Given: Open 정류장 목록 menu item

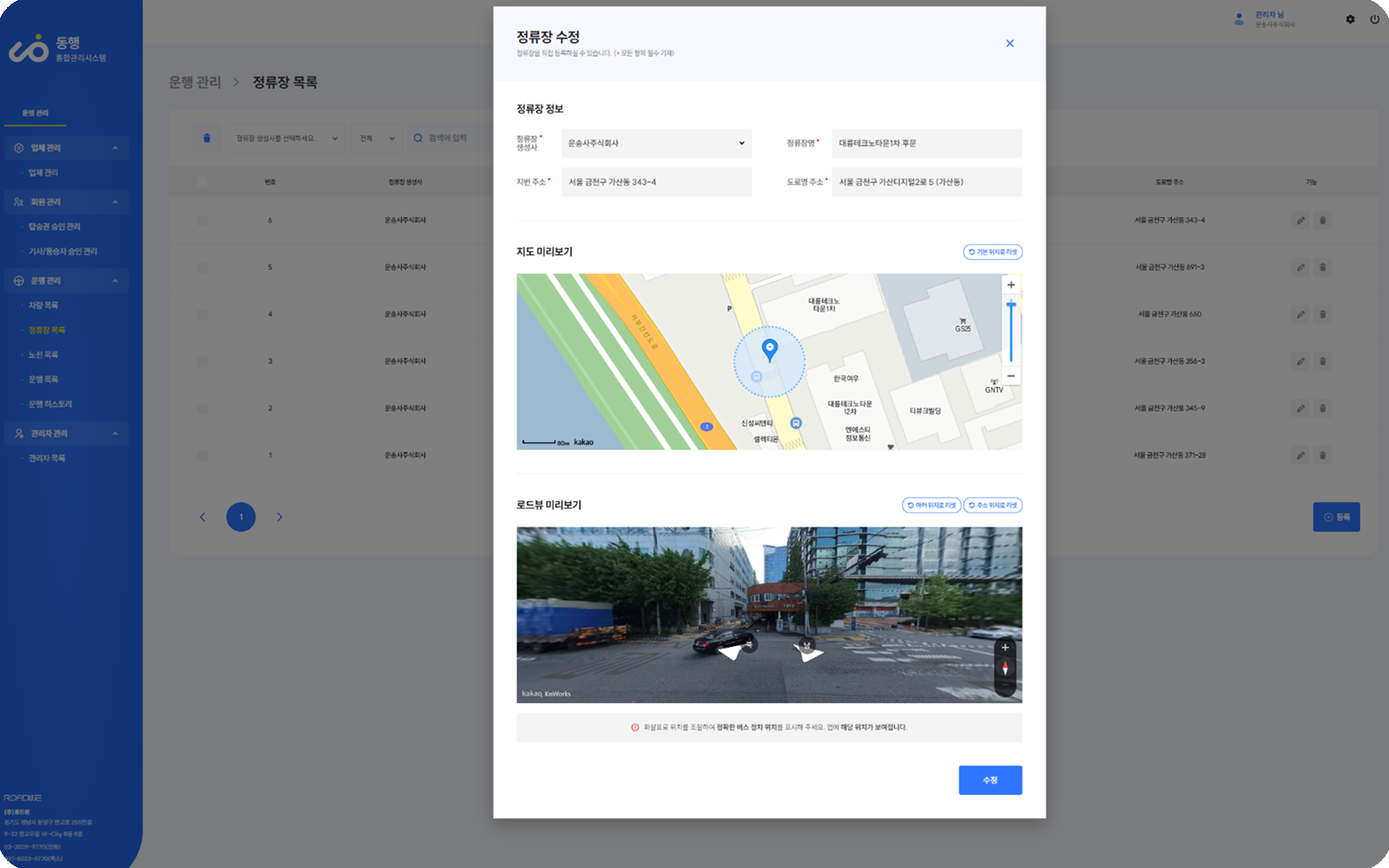Looking at the screenshot, I should [47, 330].
